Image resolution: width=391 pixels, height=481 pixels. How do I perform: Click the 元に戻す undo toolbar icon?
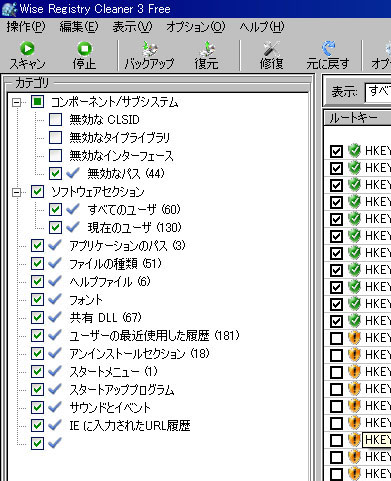tap(328, 56)
